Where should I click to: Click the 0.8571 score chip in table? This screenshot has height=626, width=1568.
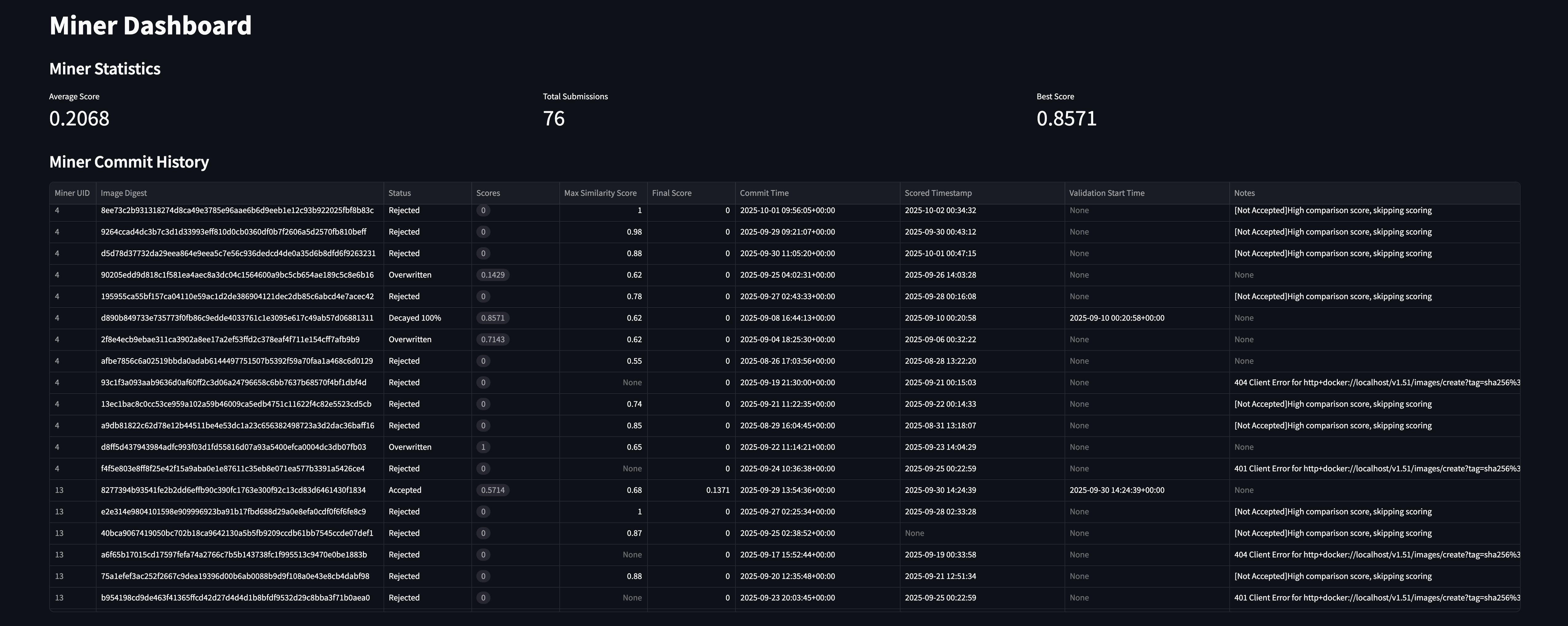[492, 318]
